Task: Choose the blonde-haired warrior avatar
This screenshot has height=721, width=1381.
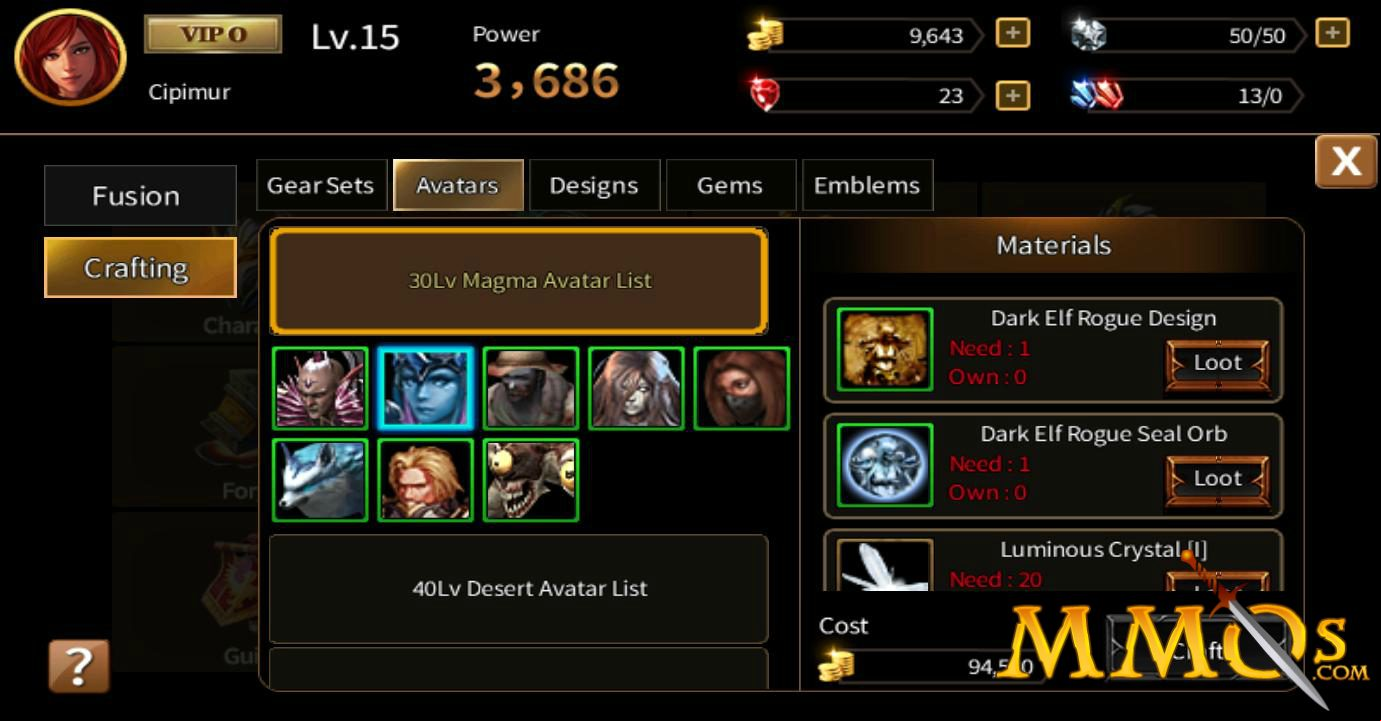Action: 425,480
